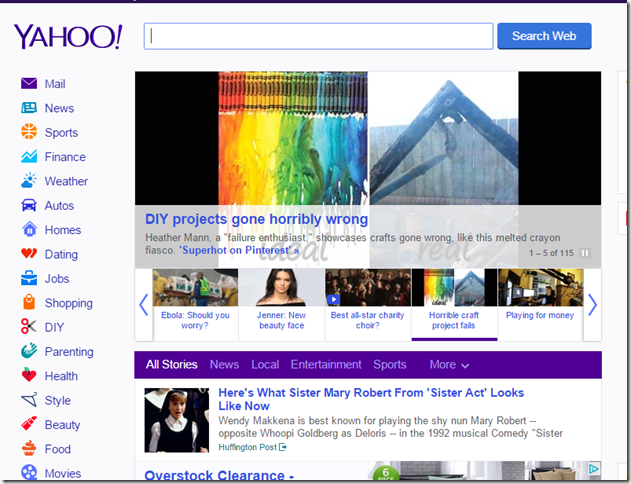The width and height of the screenshot is (631, 484).
Task: Open the Sister Mary Robert article headline
Action: pos(371,399)
